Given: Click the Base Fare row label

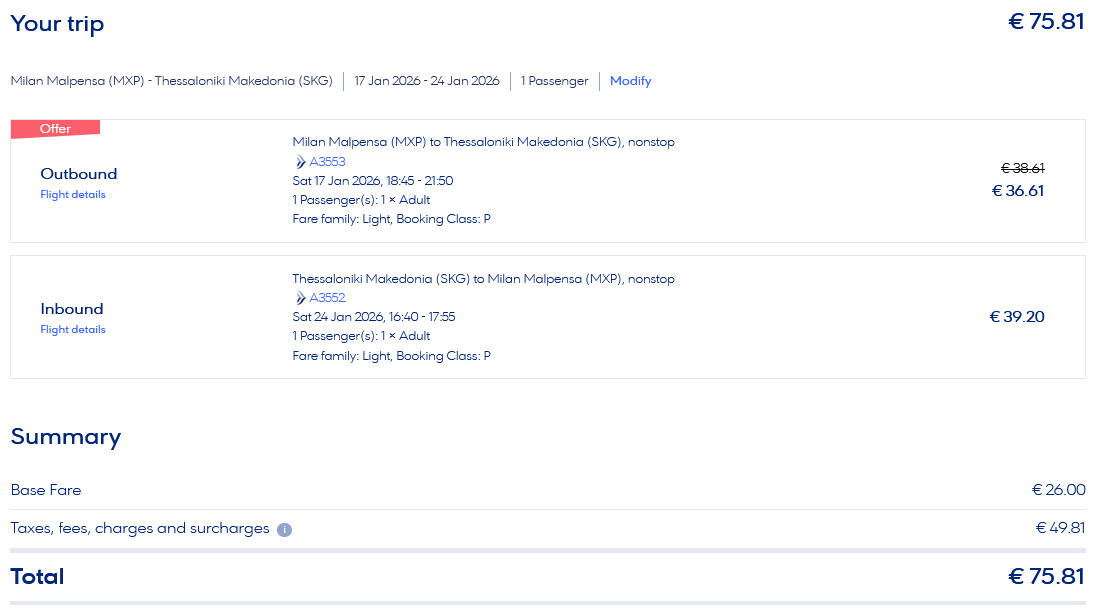Looking at the screenshot, I should click(46, 490).
